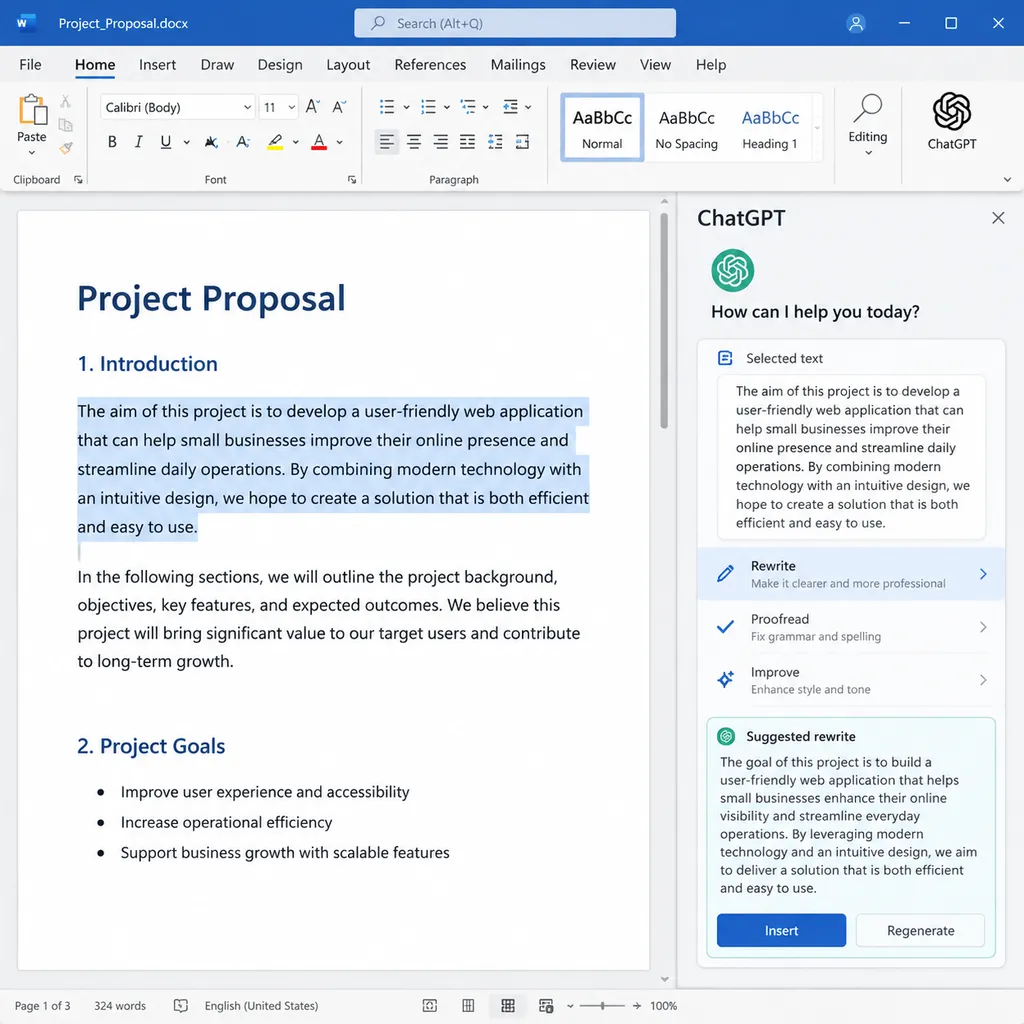Image resolution: width=1024 pixels, height=1024 pixels.
Task: Apply the Heading 1 style
Action: [x=770, y=128]
